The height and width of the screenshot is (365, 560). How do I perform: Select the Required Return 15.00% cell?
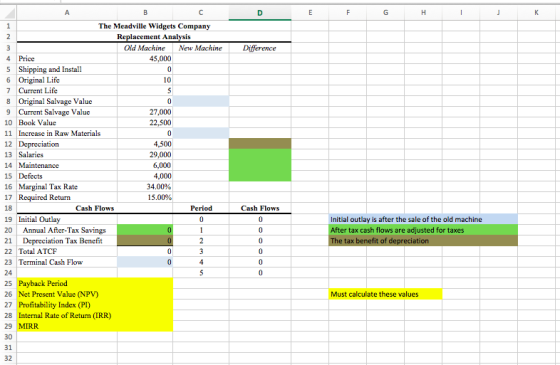coord(145,198)
